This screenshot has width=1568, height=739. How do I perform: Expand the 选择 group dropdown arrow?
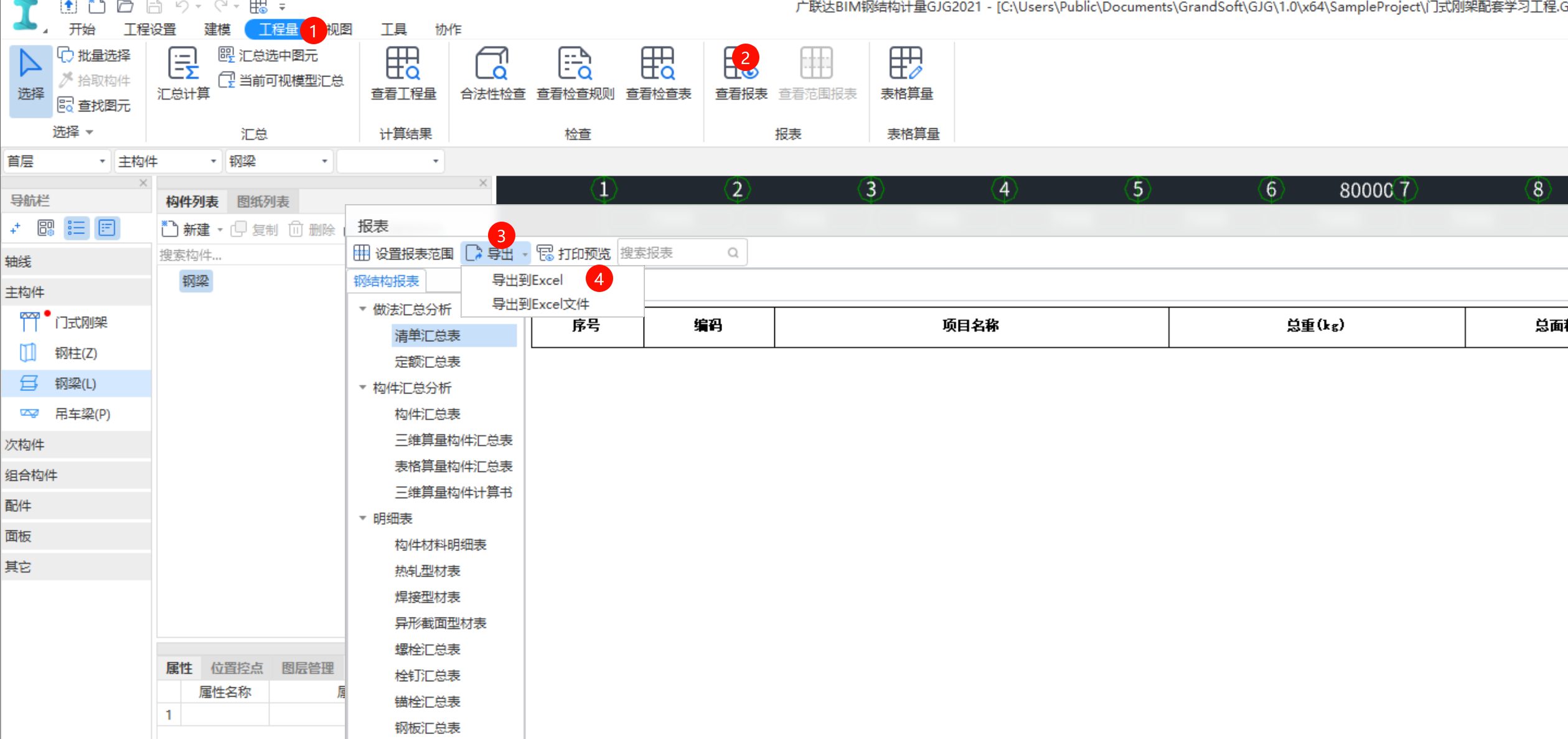click(x=90, y=132)
